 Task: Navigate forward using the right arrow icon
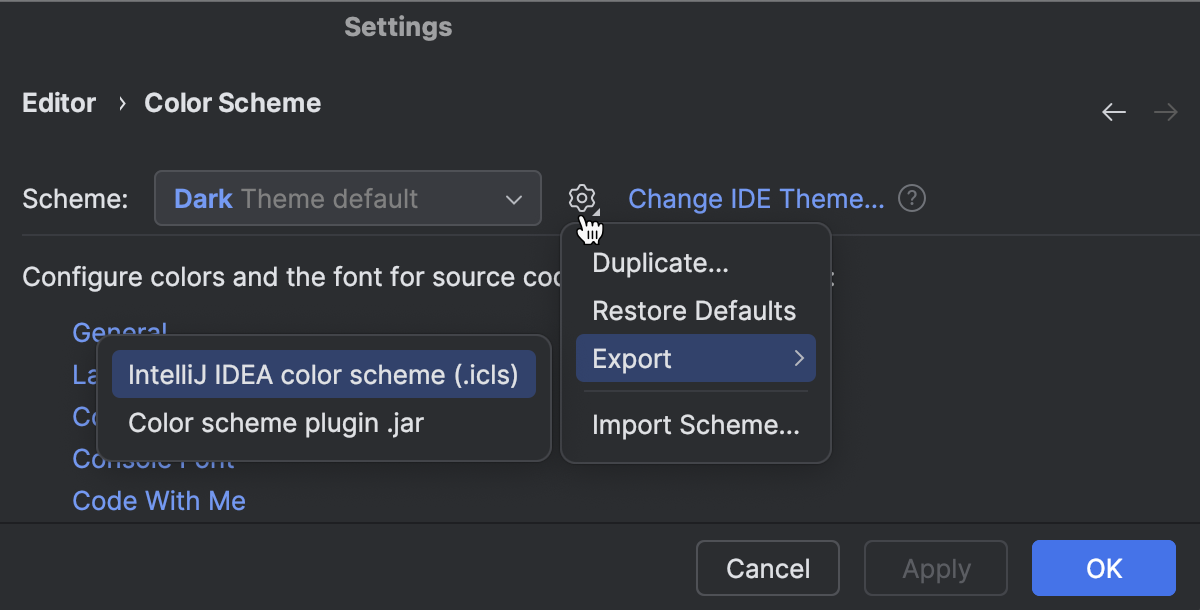coord(1165,112)
